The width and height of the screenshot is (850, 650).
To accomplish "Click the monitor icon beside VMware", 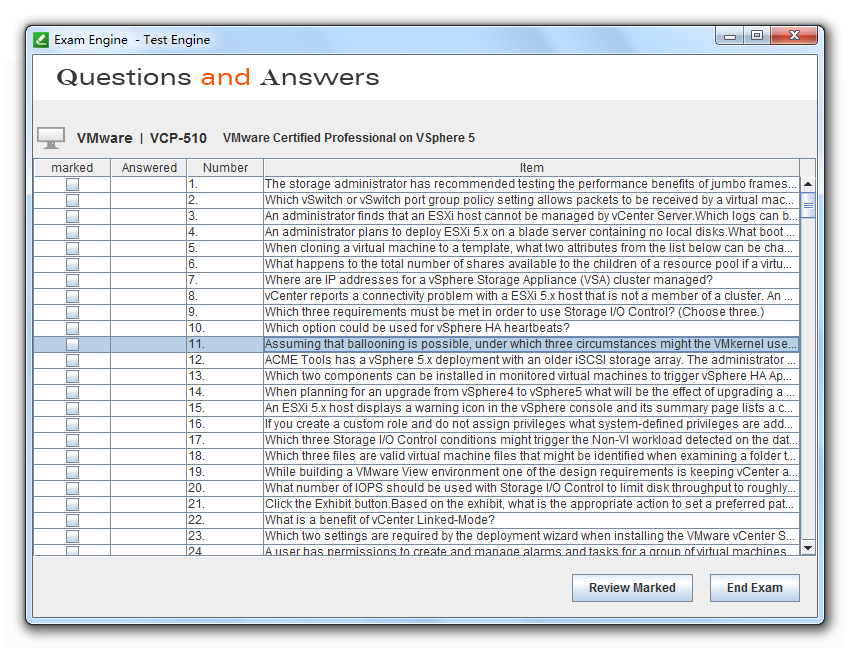I will [51, 138].
